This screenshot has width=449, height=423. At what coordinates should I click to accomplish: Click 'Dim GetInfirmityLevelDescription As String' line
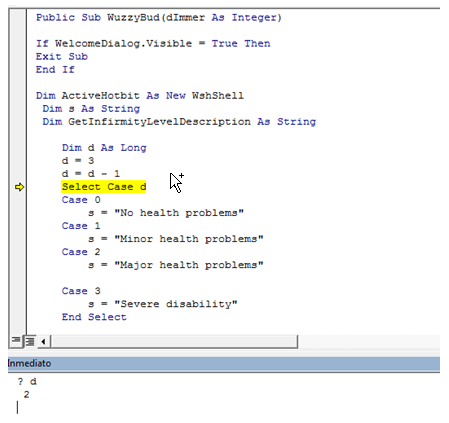179,121
